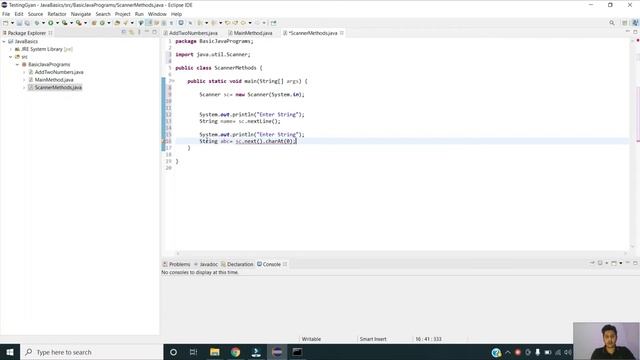640x360 pixels.
Task: Select ScannerMethods.java in Package Explorer
Action: tap(58, 87)
